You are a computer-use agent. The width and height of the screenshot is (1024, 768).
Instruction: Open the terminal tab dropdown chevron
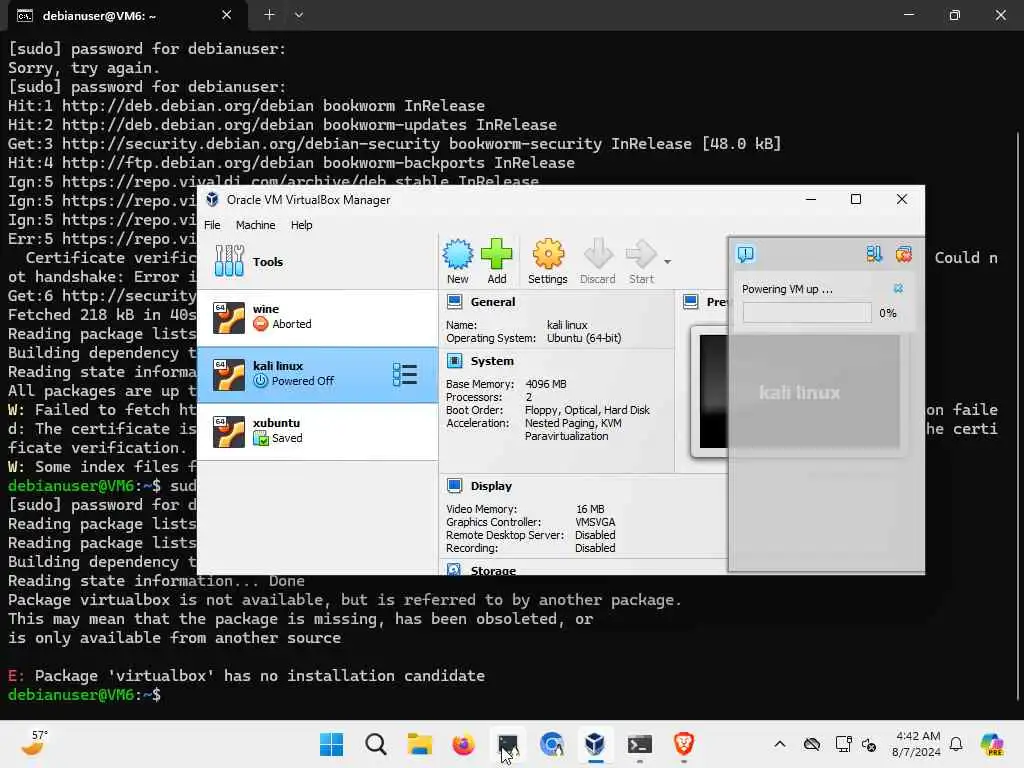click(x=298, y=14)
